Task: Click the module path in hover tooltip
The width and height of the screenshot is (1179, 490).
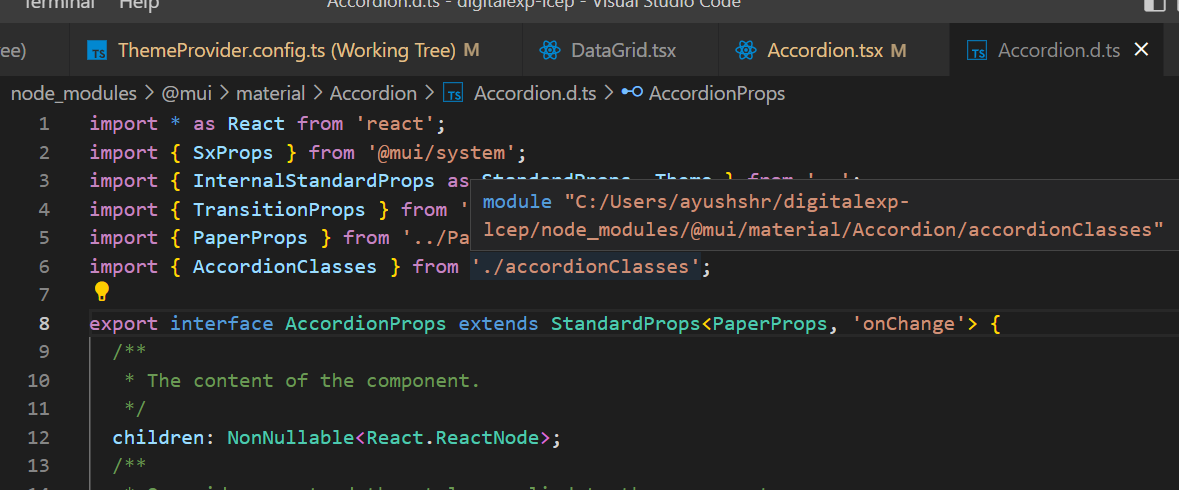Action: coord(823,216)
